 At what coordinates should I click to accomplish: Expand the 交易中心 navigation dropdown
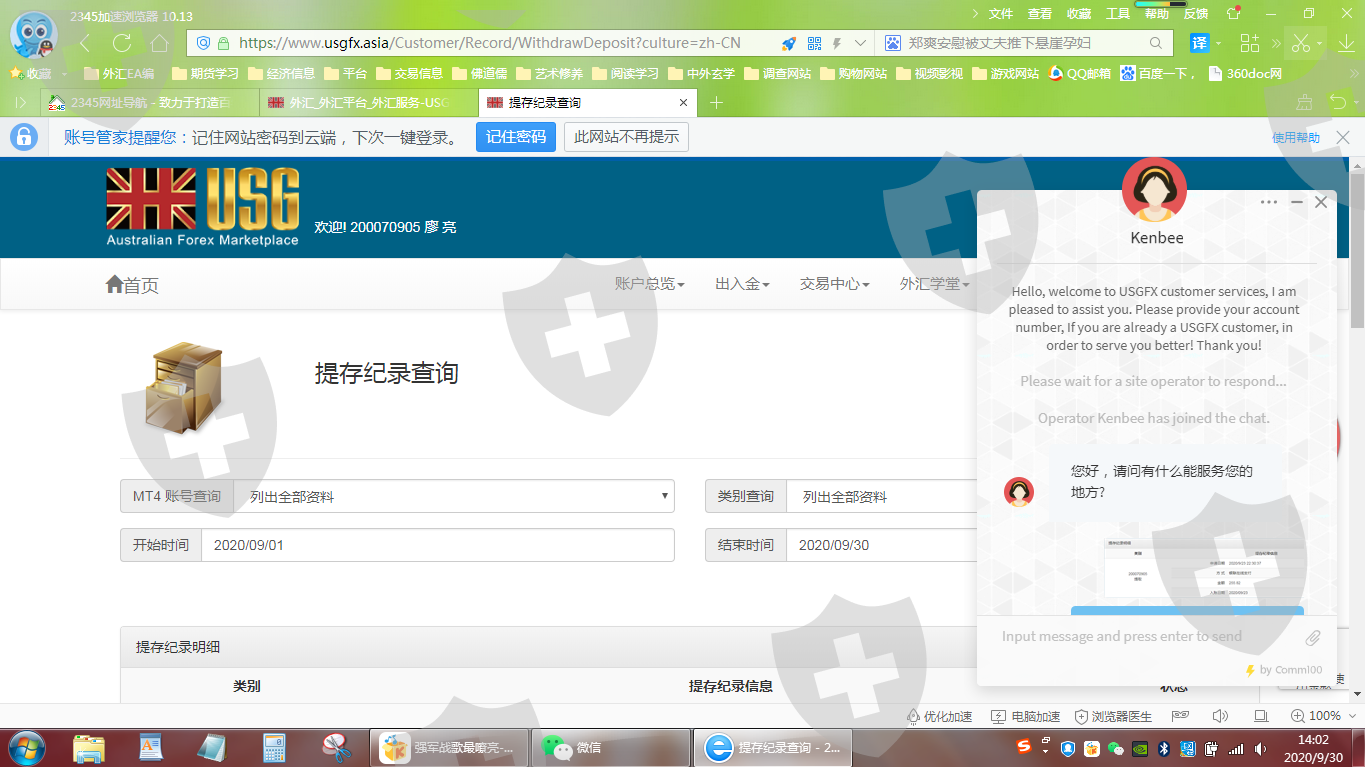click(834, 284)
